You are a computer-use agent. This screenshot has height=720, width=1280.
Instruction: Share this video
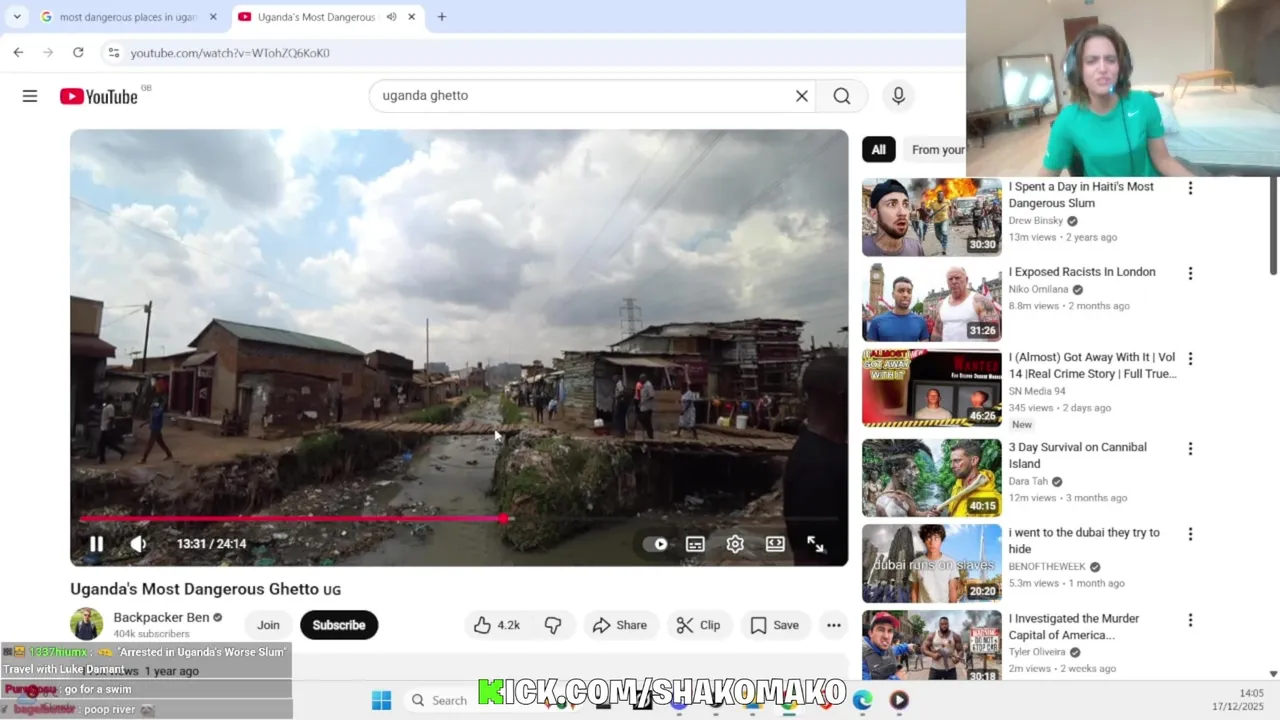[620, 625]
